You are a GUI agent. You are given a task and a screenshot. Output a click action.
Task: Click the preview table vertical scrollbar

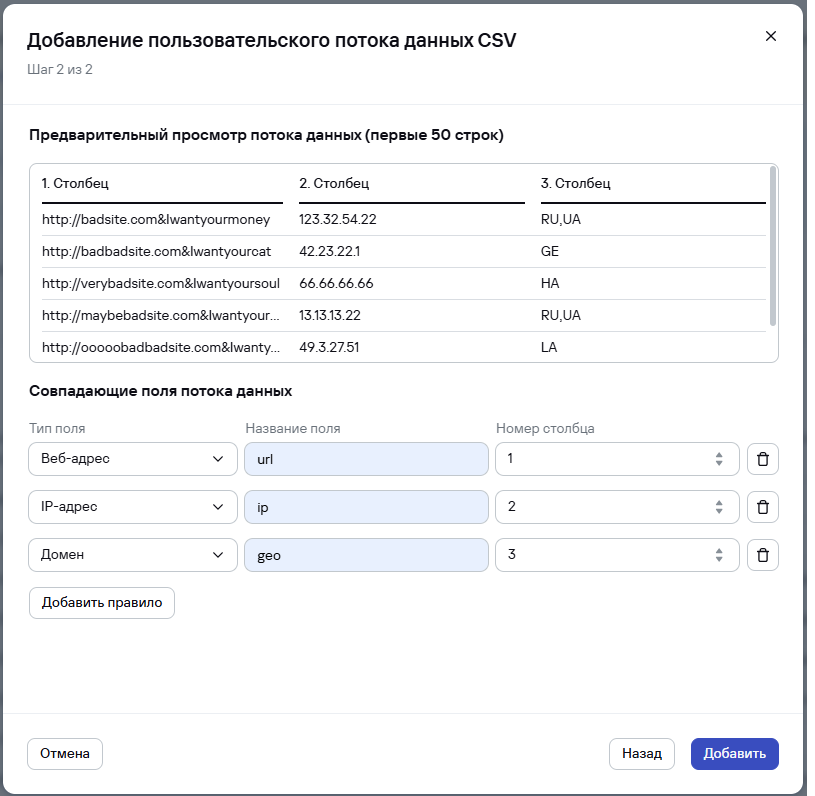[x=773, y=246]
